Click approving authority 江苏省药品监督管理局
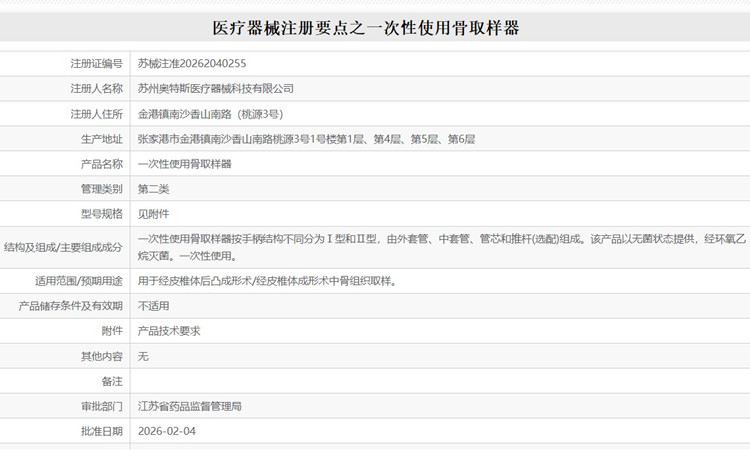The width and height of the screenshot is (750, 457). pyautogui.click(x=190, y=406)
